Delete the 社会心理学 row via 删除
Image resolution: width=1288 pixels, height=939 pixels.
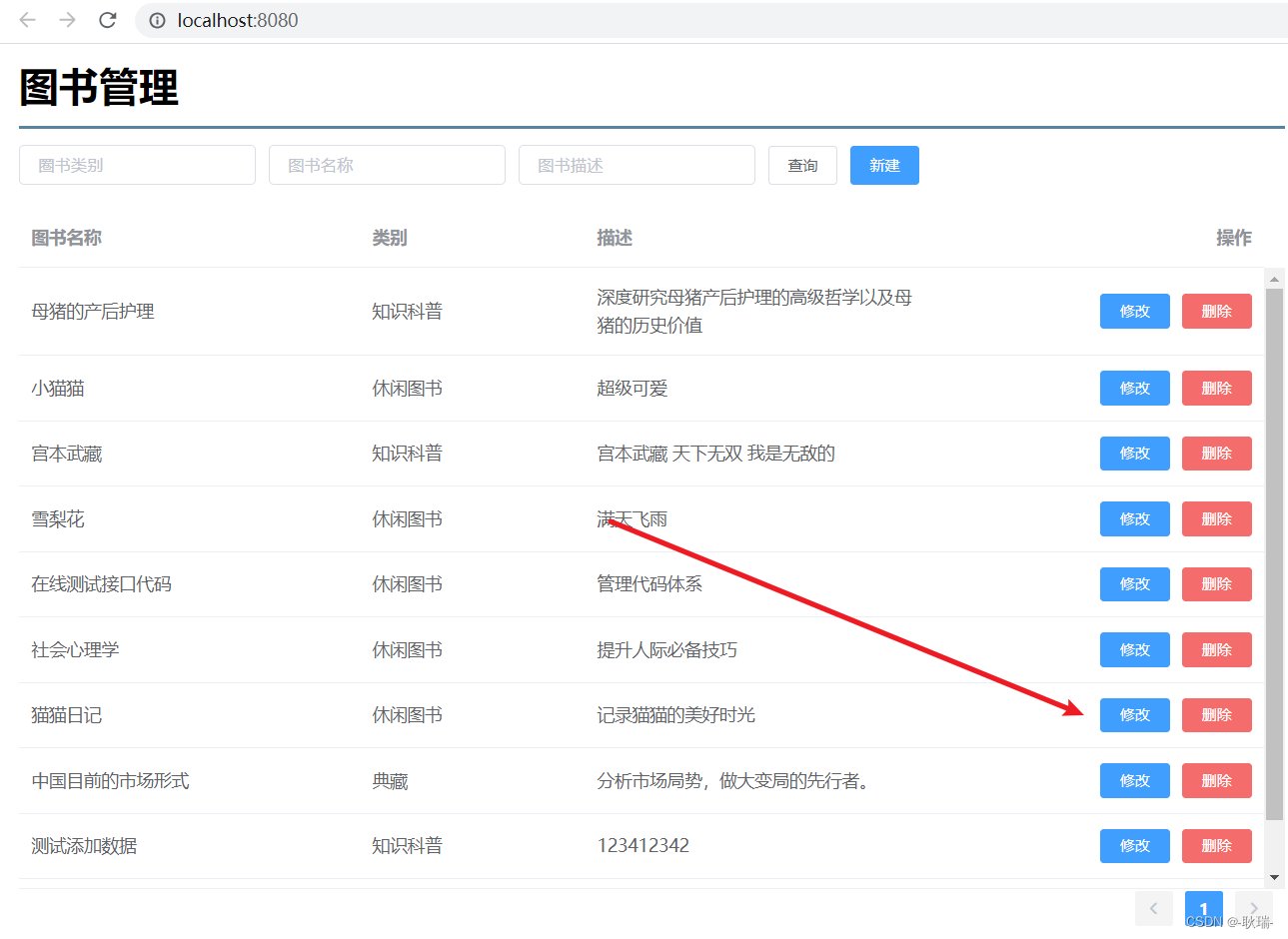[x=1217, y=649]
